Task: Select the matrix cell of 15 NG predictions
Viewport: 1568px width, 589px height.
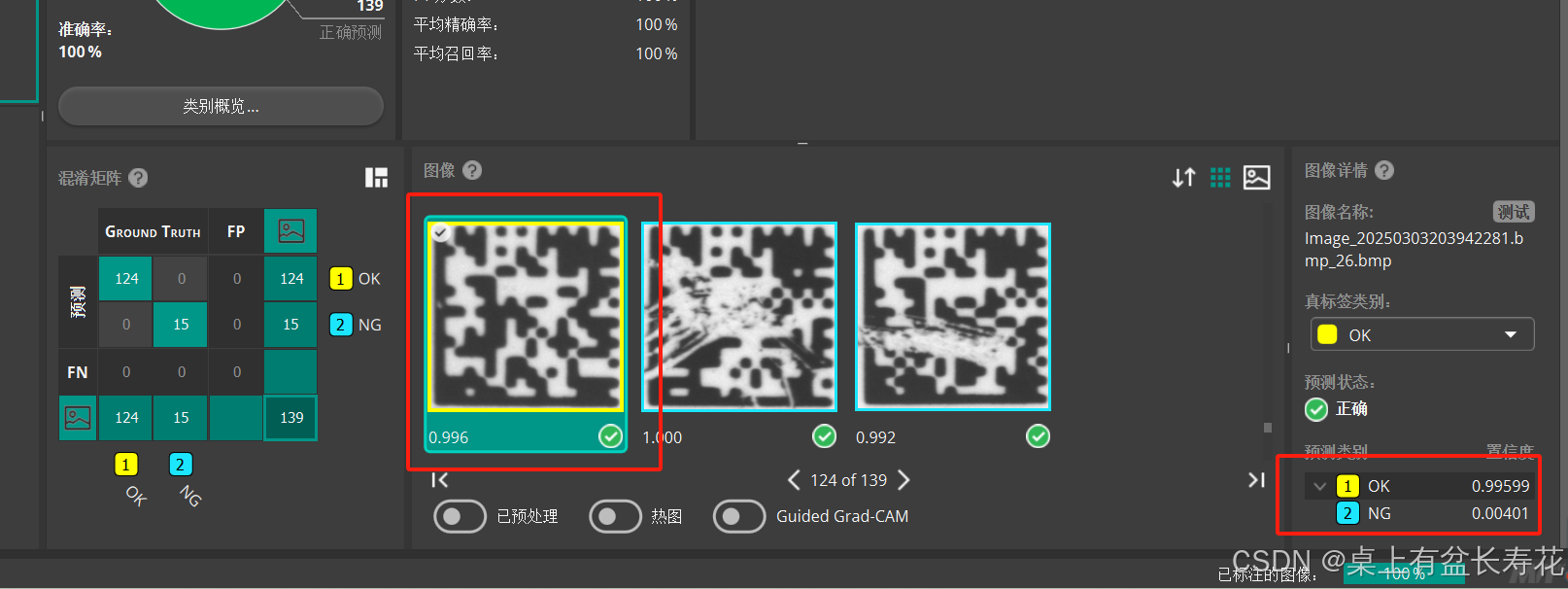Action: (181, 325)
